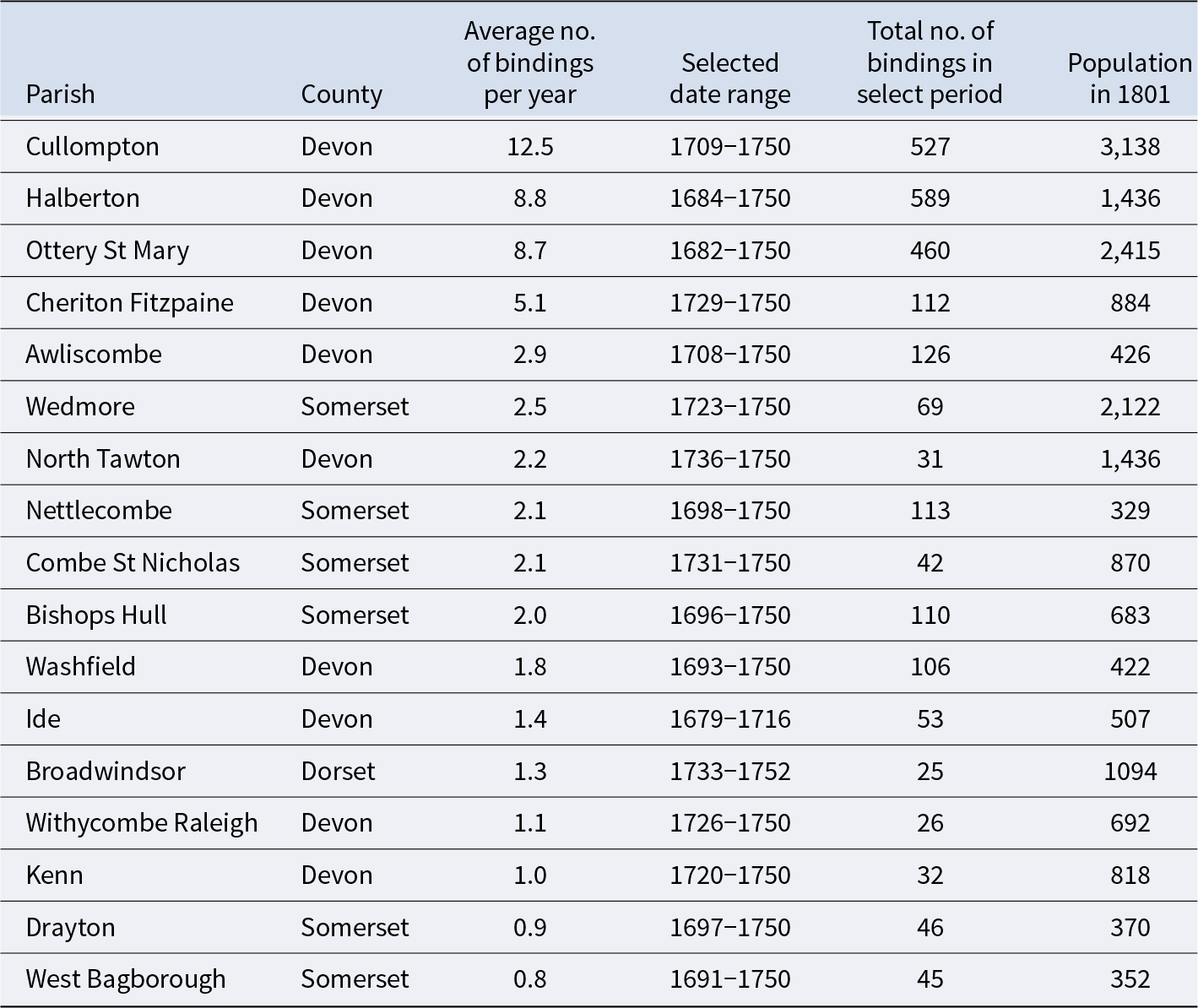The image size is (1198, 1008).
Task: Select Ottery St Mary parish
Action: [107, 251]
